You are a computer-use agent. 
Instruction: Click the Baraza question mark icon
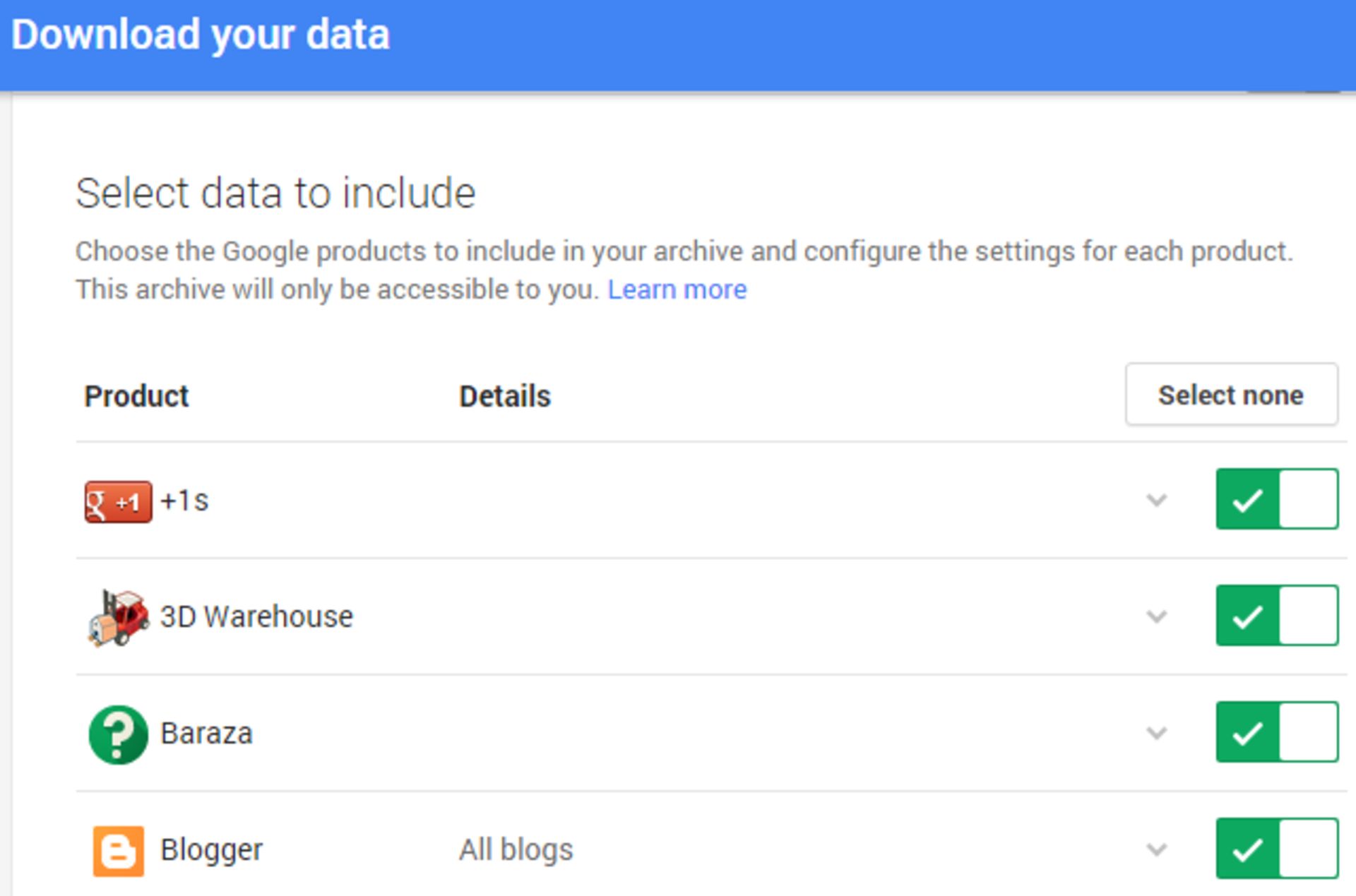pyautogui.click(x=117, y=733)
